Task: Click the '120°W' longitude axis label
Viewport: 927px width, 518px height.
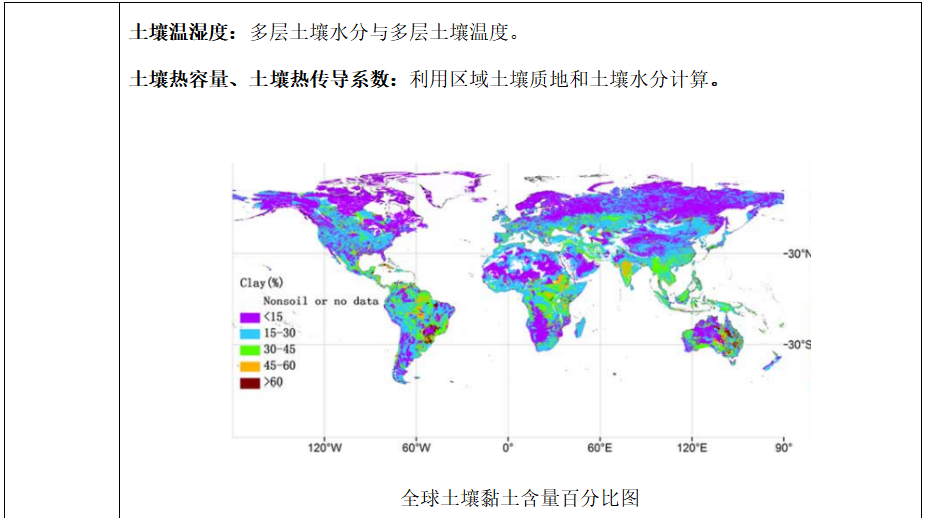Action: pyautogui.click(x=325, y=448)
